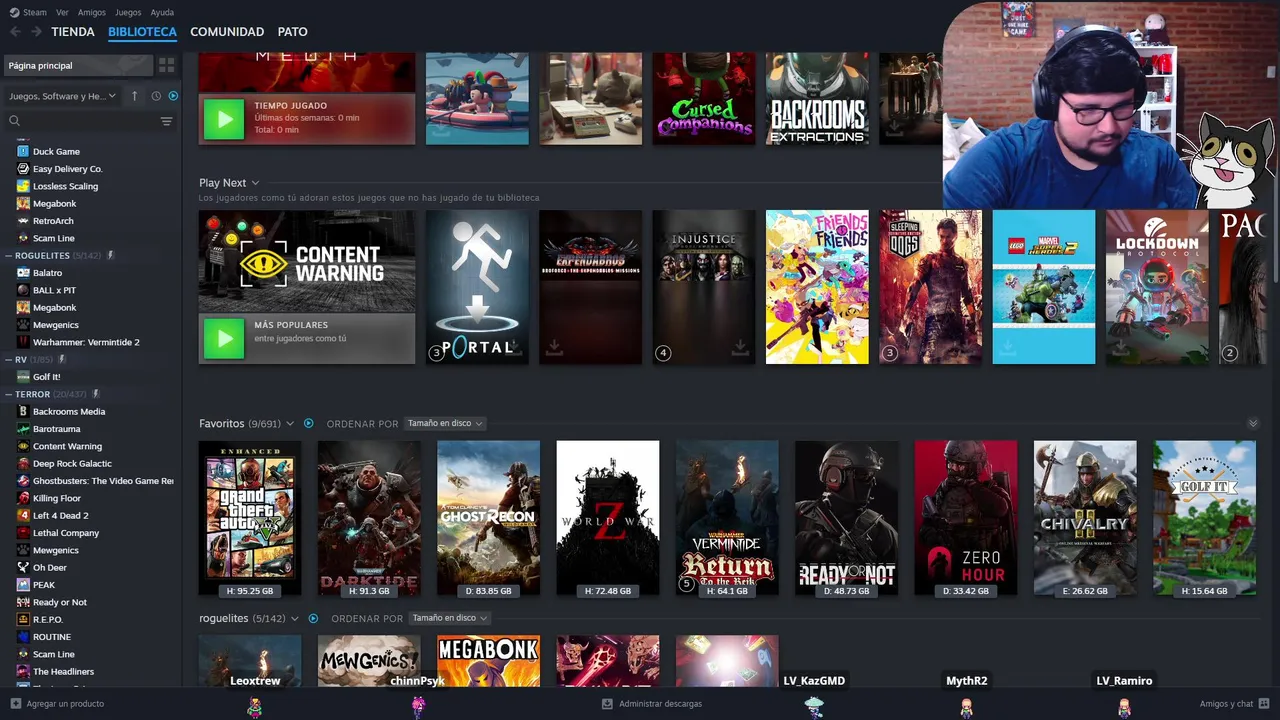Click the blue circle icon next to roguelites shelf
Viewport: 1280px width, 720px height.
click(x=313, y=619)
